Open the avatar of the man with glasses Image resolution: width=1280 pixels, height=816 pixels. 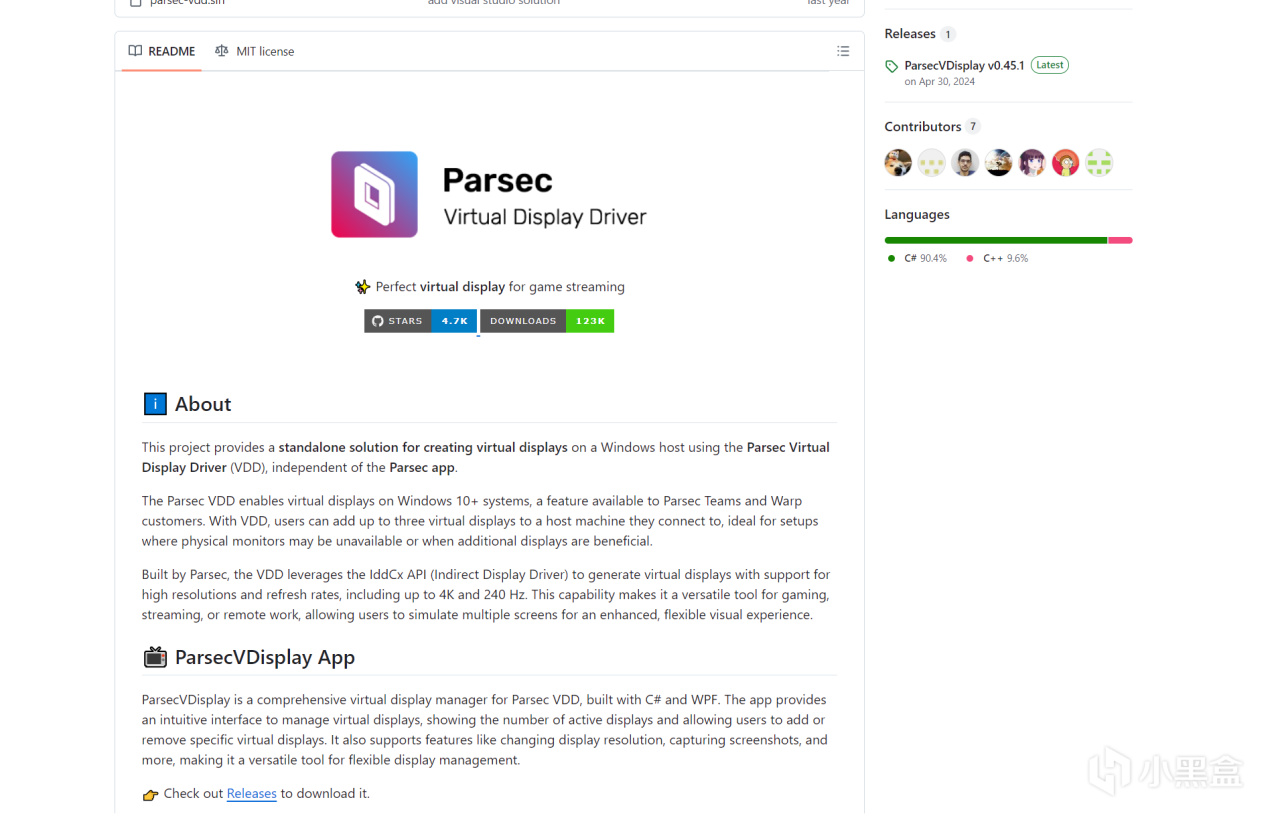[965, 162]
